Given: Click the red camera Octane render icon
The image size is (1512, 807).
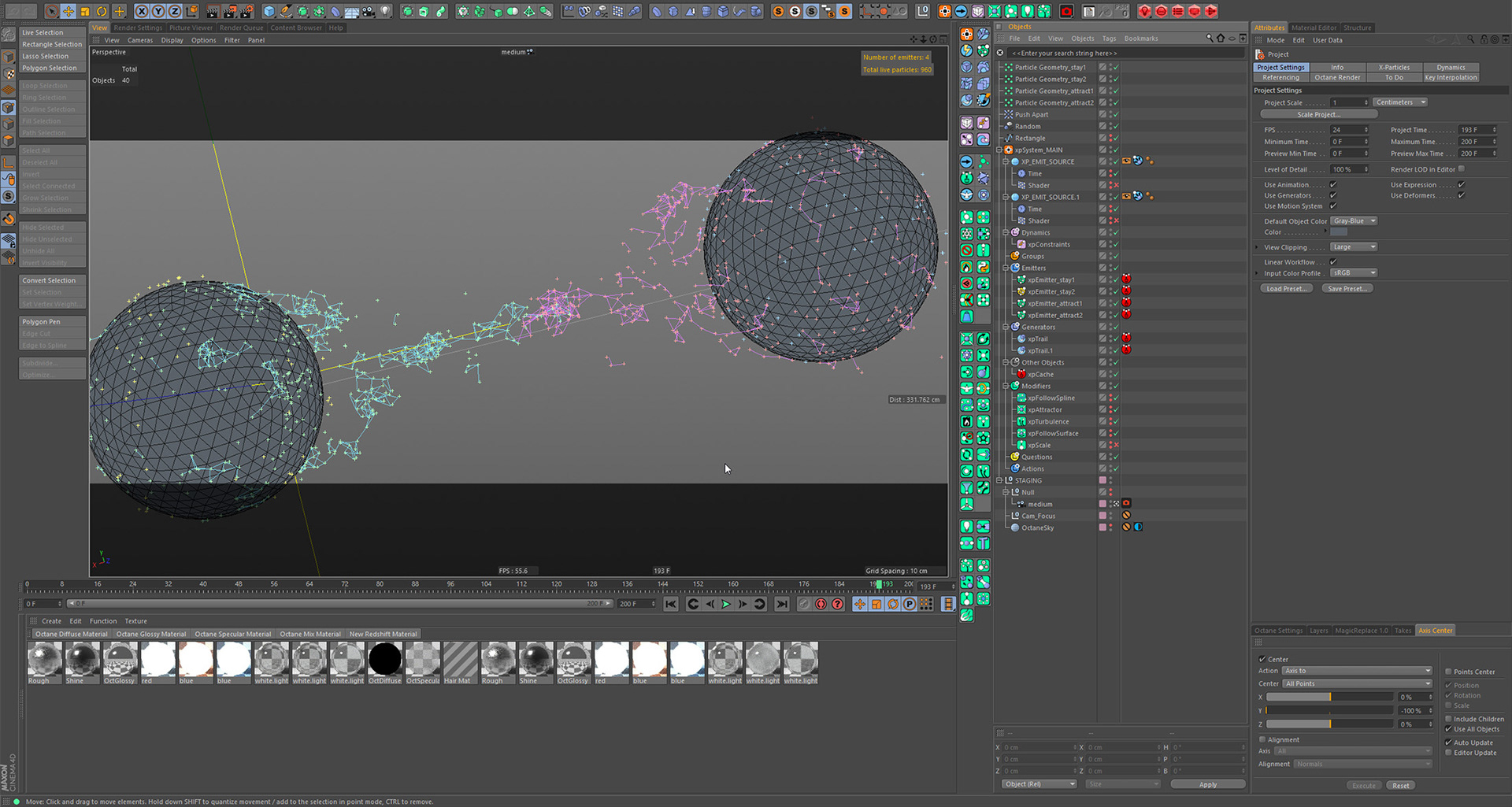Looking at the screenshot, I should [1066, 11].
